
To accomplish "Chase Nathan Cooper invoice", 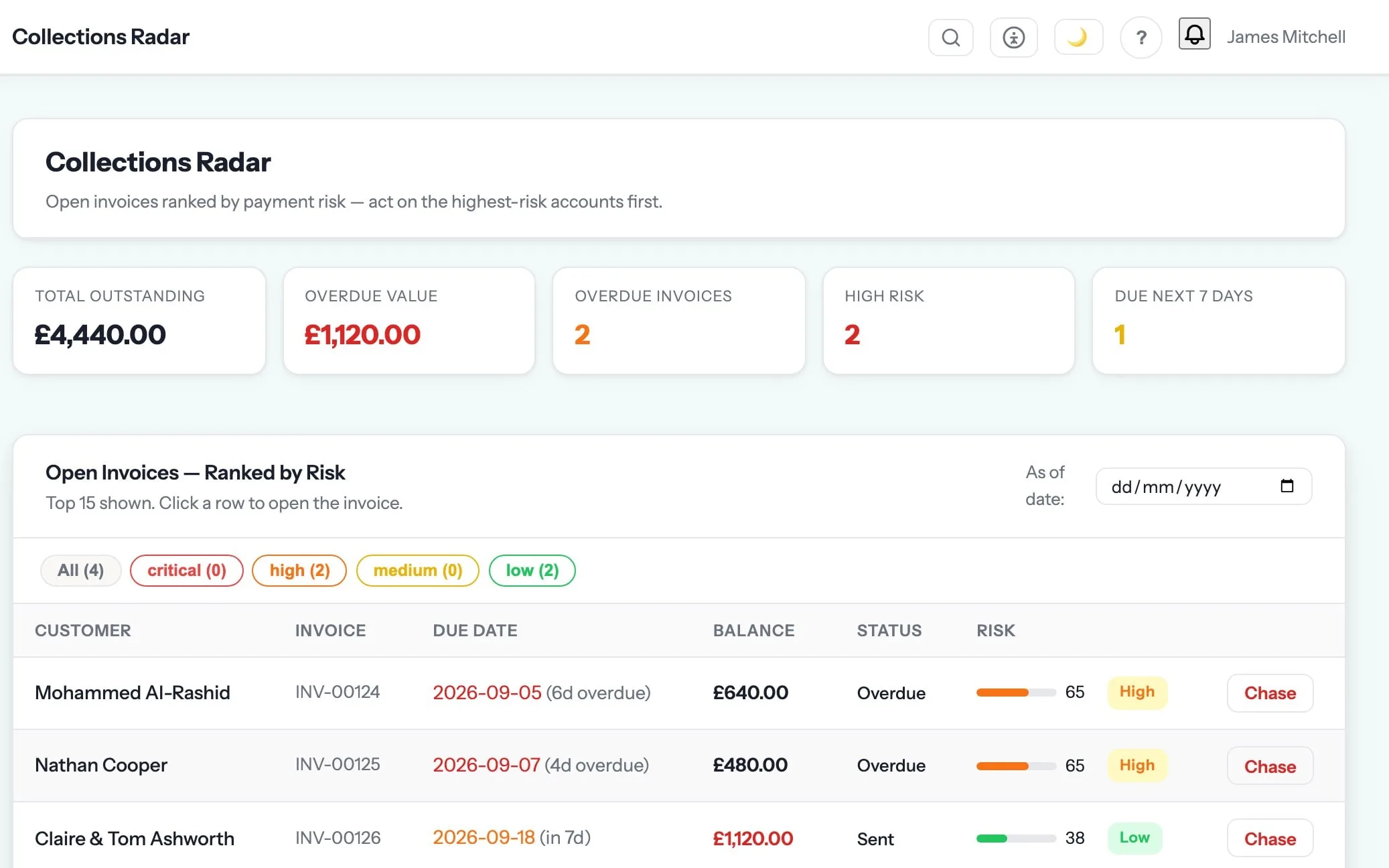I will coord(1270,766).
